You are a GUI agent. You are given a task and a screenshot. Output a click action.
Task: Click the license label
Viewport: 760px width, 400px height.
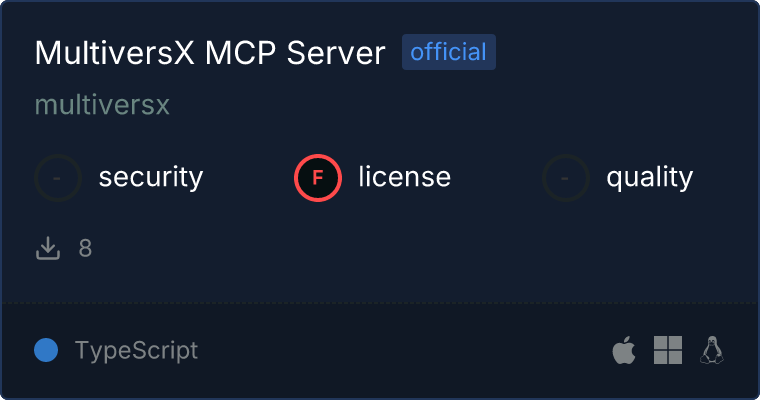point(405,176)
